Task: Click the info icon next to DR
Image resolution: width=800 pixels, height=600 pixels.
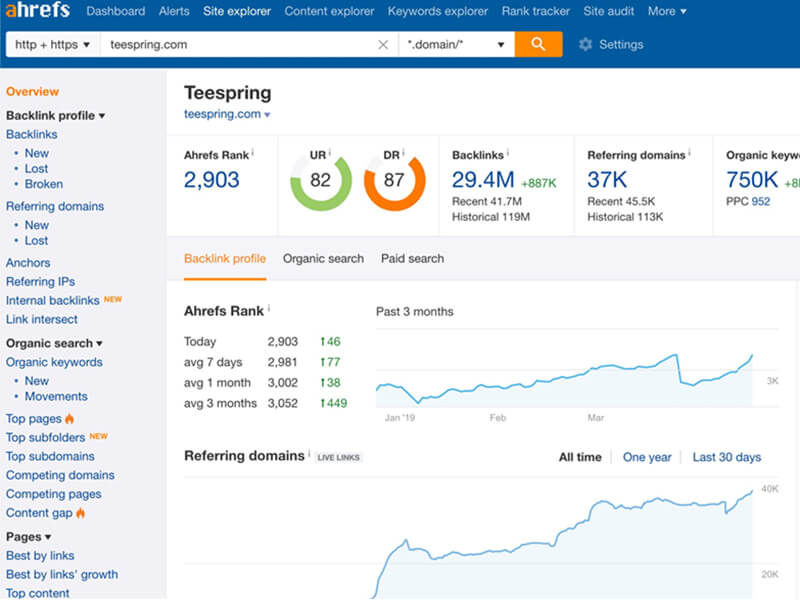Action: pos(403,152)
